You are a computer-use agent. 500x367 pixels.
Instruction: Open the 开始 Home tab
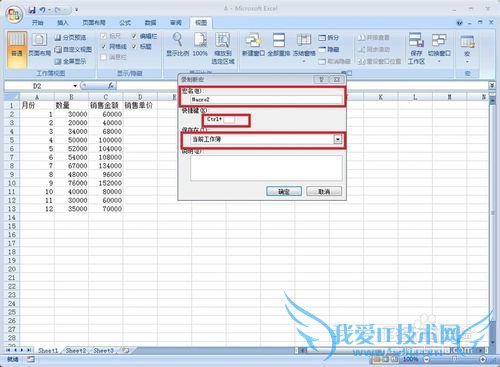(x=37, y=23)
